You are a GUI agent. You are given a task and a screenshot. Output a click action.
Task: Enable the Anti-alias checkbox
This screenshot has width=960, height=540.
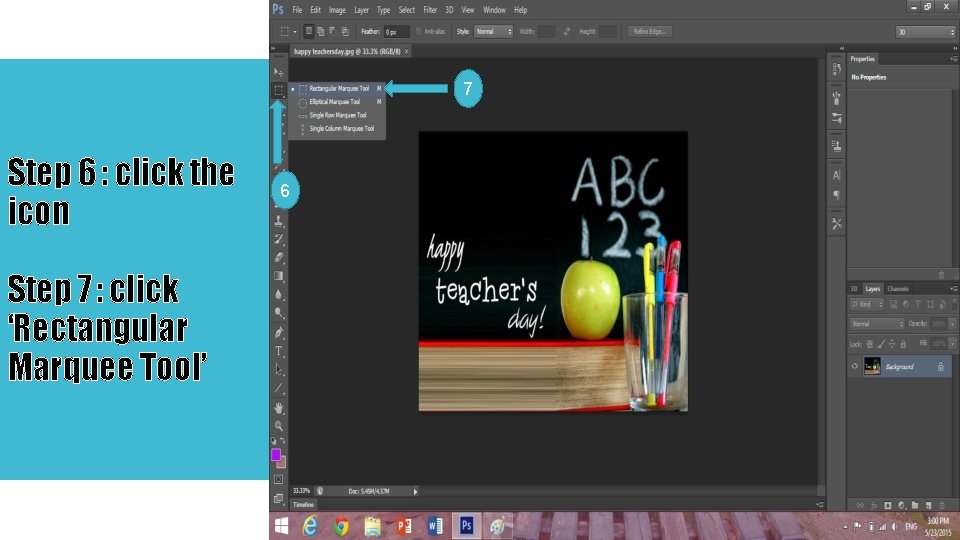point(419,31)
